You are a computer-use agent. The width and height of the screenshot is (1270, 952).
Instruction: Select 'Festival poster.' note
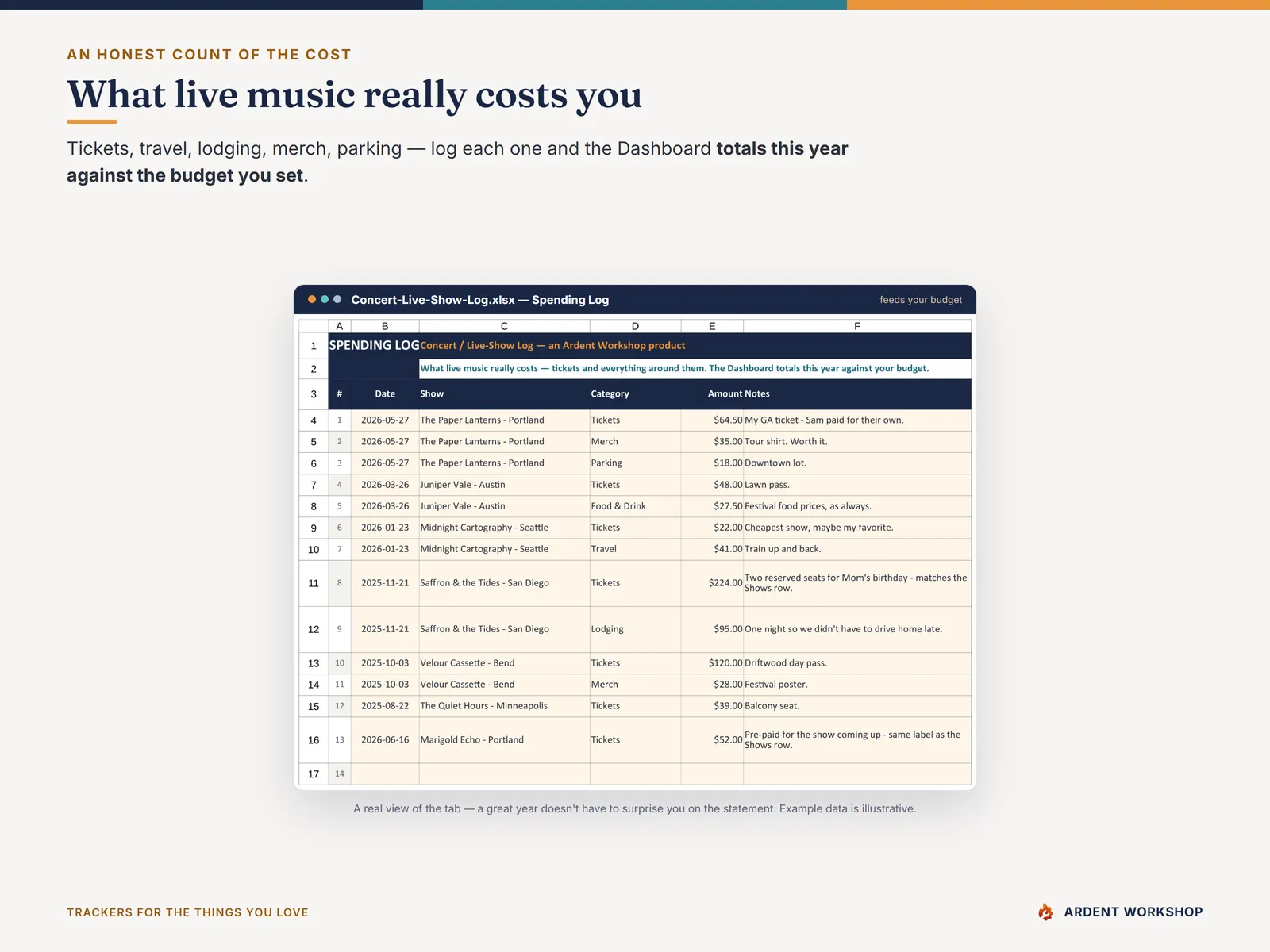pos(857,685)
